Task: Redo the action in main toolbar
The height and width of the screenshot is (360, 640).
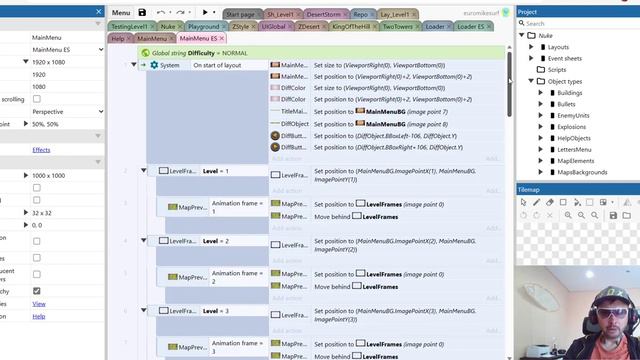Action: point(180,13)
